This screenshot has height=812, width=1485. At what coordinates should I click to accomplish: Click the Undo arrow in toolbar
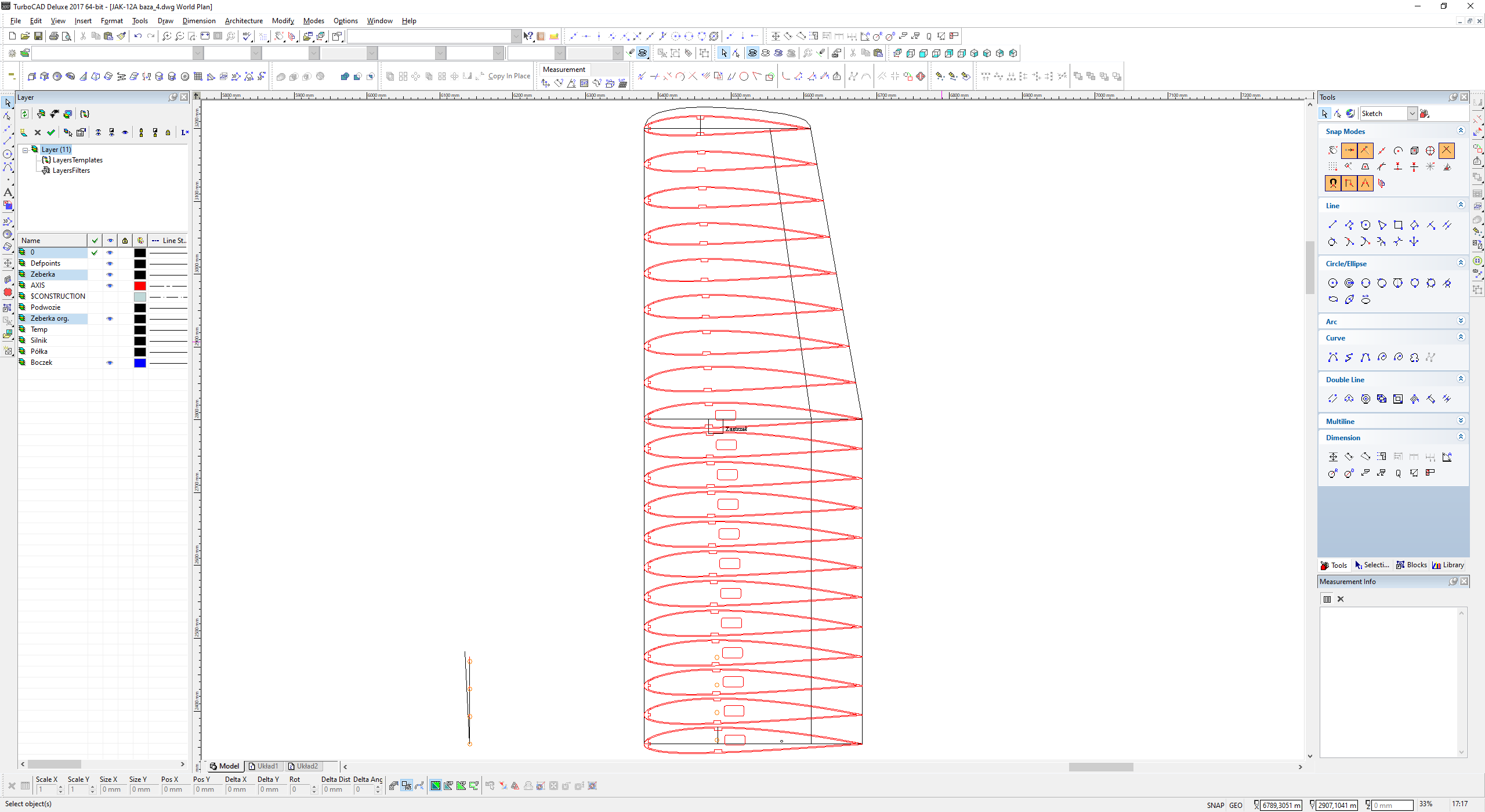click(137, 36)
